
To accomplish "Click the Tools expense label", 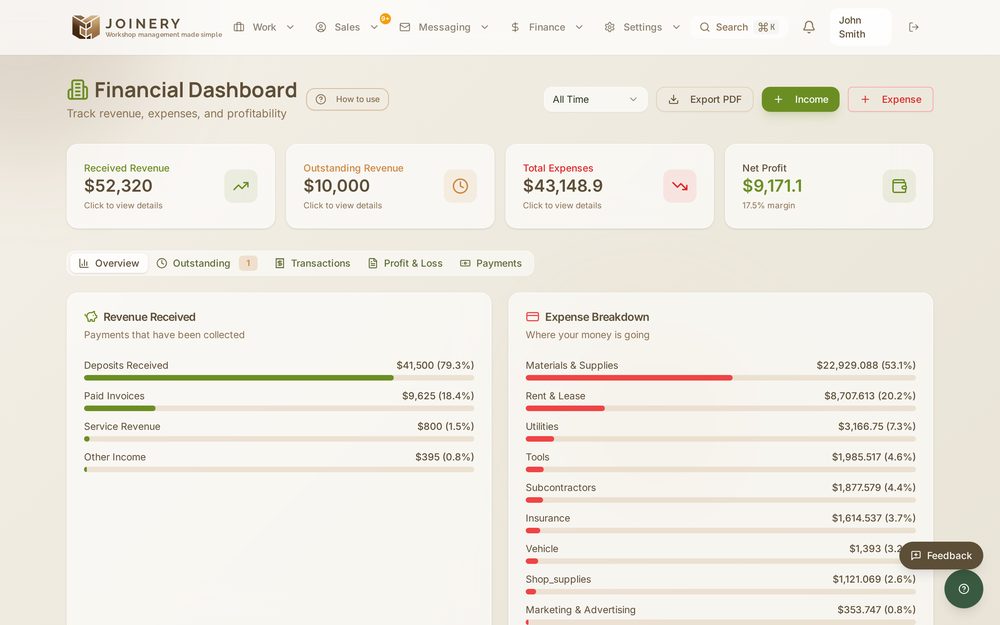I will coord(537,457).
